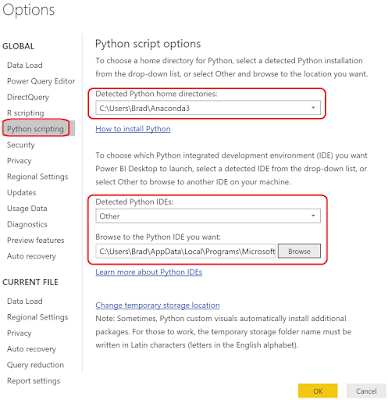Viewport: 388px width, 400px height.
Task: Click Browse to locate a Python IDE
Action: pos(299,251)
